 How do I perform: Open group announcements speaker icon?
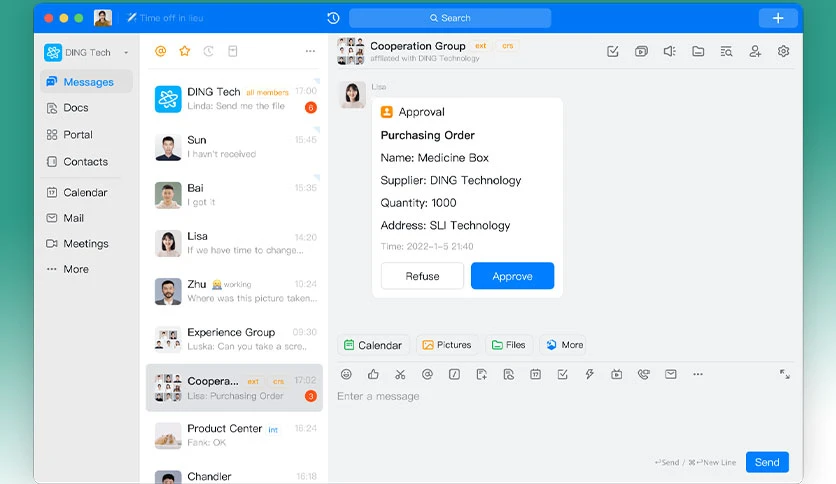coord(670,51)
